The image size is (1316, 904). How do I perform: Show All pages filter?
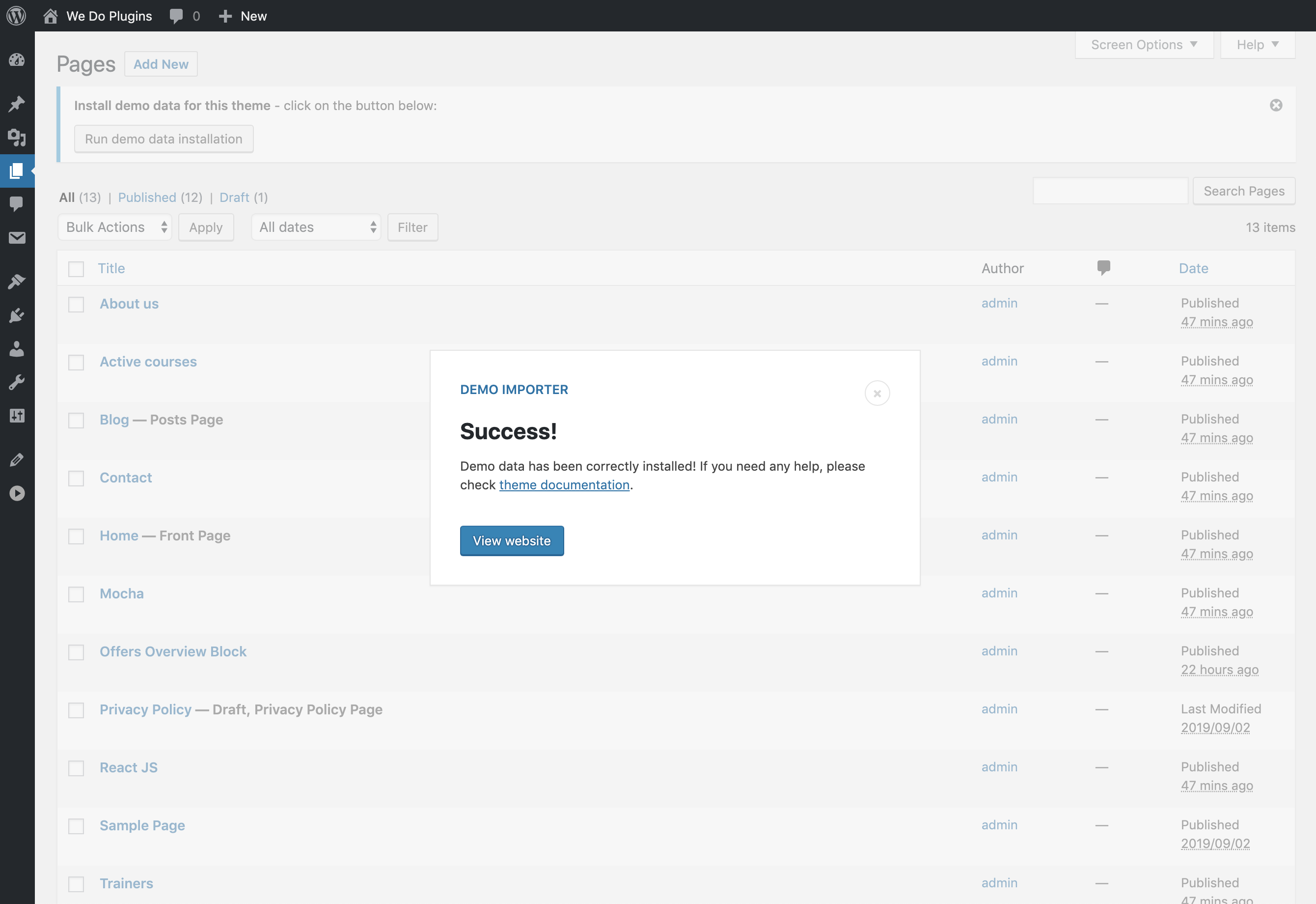click(67, 197)
